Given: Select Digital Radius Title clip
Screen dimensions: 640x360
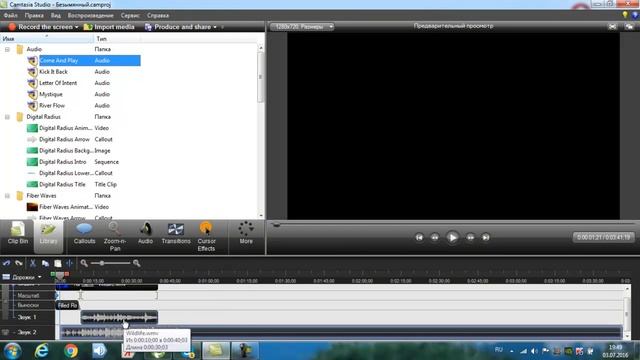Looking at the screenshot, I should 62,184.
